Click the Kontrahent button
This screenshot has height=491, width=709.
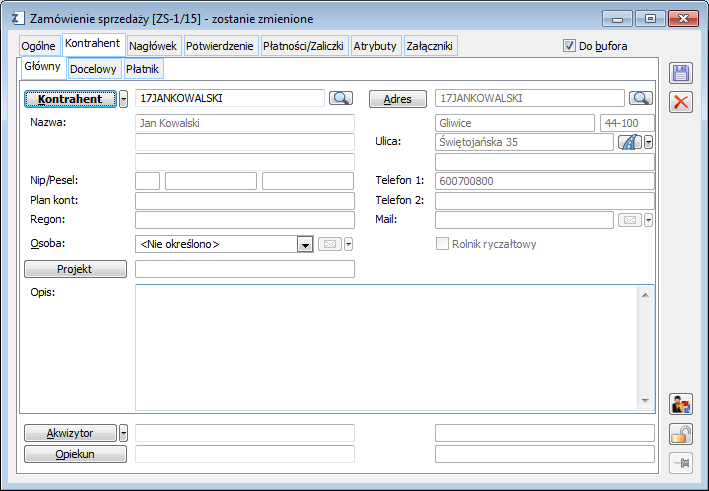[x=70, y=99]
